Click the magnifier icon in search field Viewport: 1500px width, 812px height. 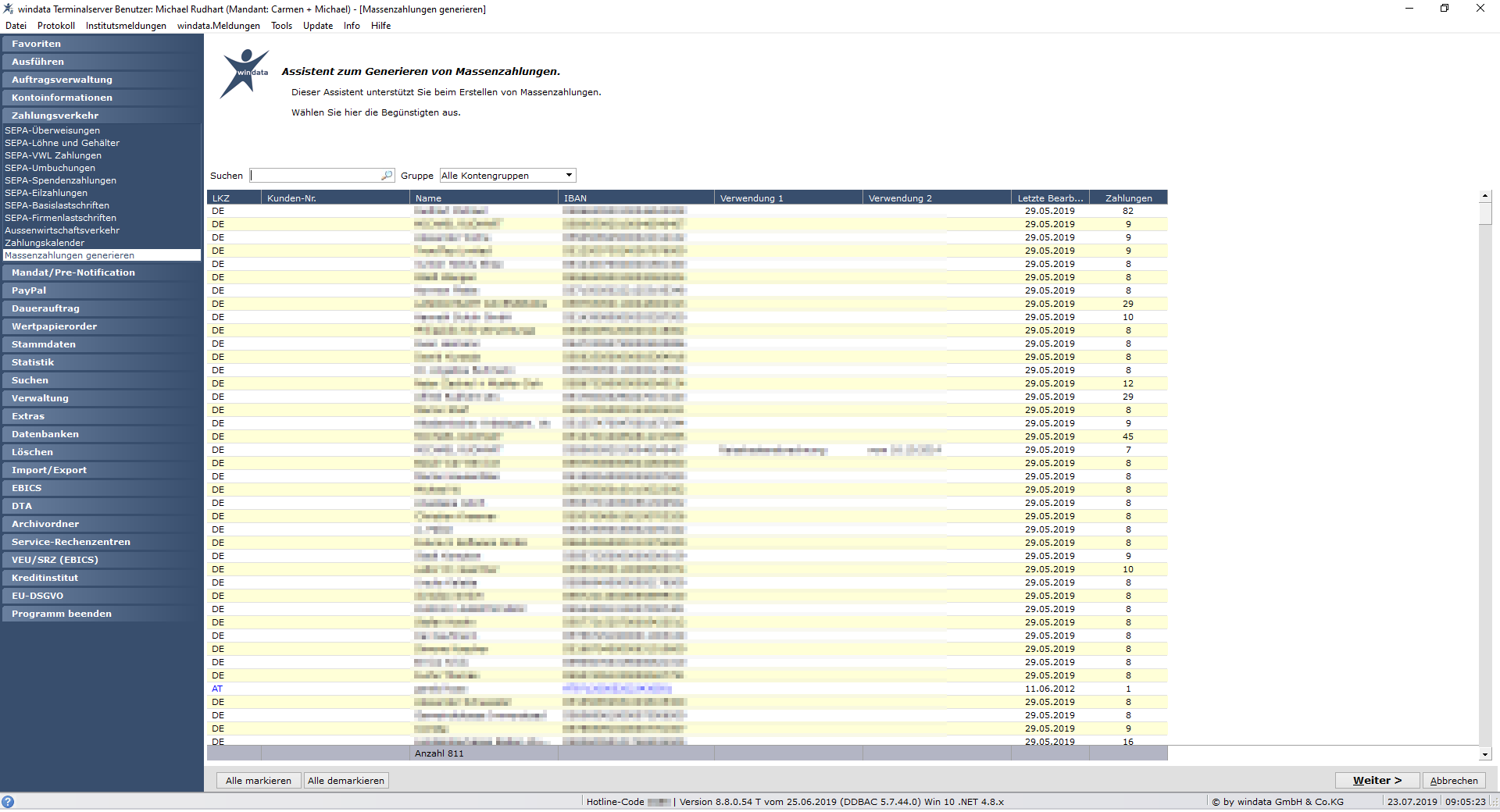(x=387, y=176)
